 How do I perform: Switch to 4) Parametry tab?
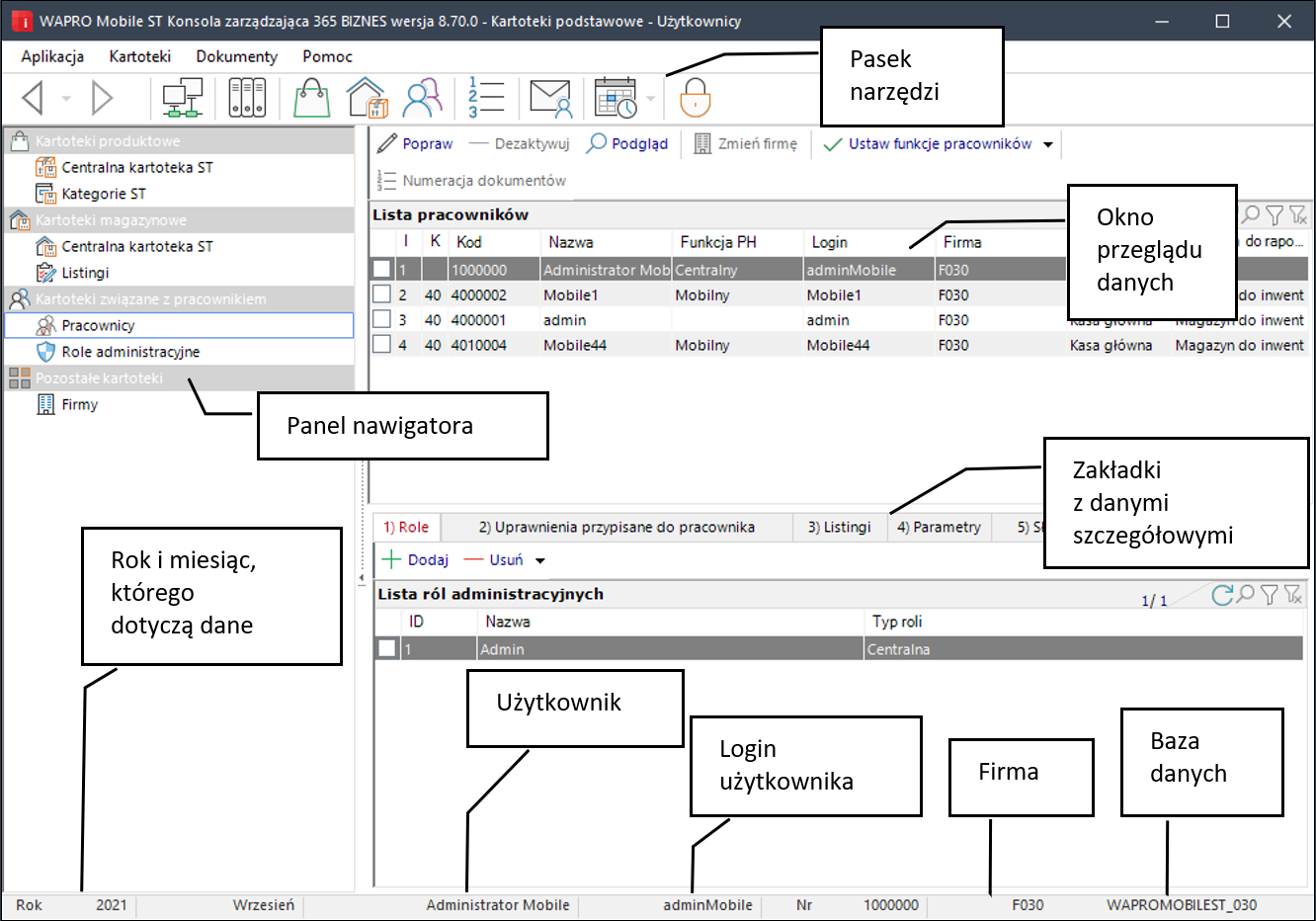939,527
